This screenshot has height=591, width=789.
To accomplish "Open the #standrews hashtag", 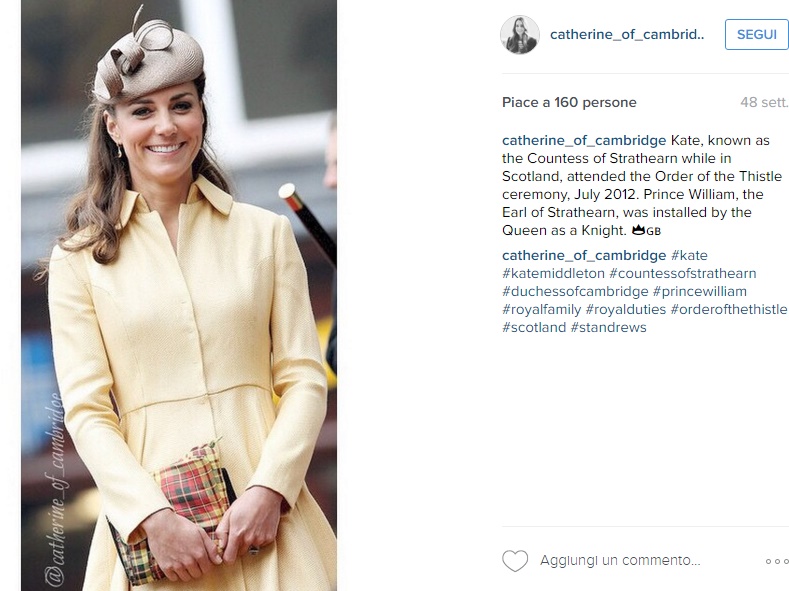I will click(608, 327).
